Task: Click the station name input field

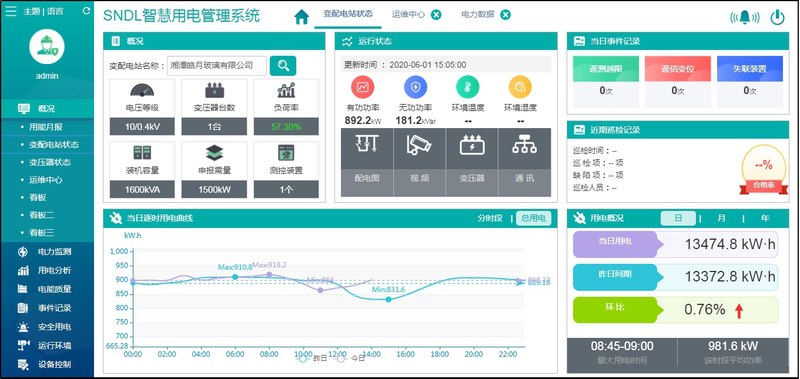Action: [217, 66]
